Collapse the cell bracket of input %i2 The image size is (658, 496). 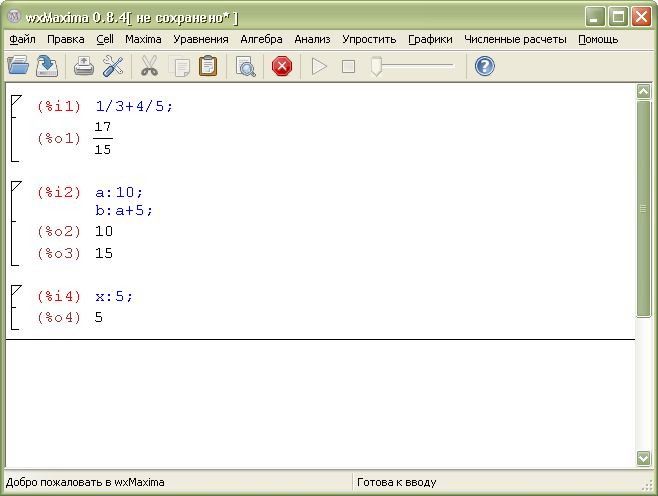click(16, 187)
